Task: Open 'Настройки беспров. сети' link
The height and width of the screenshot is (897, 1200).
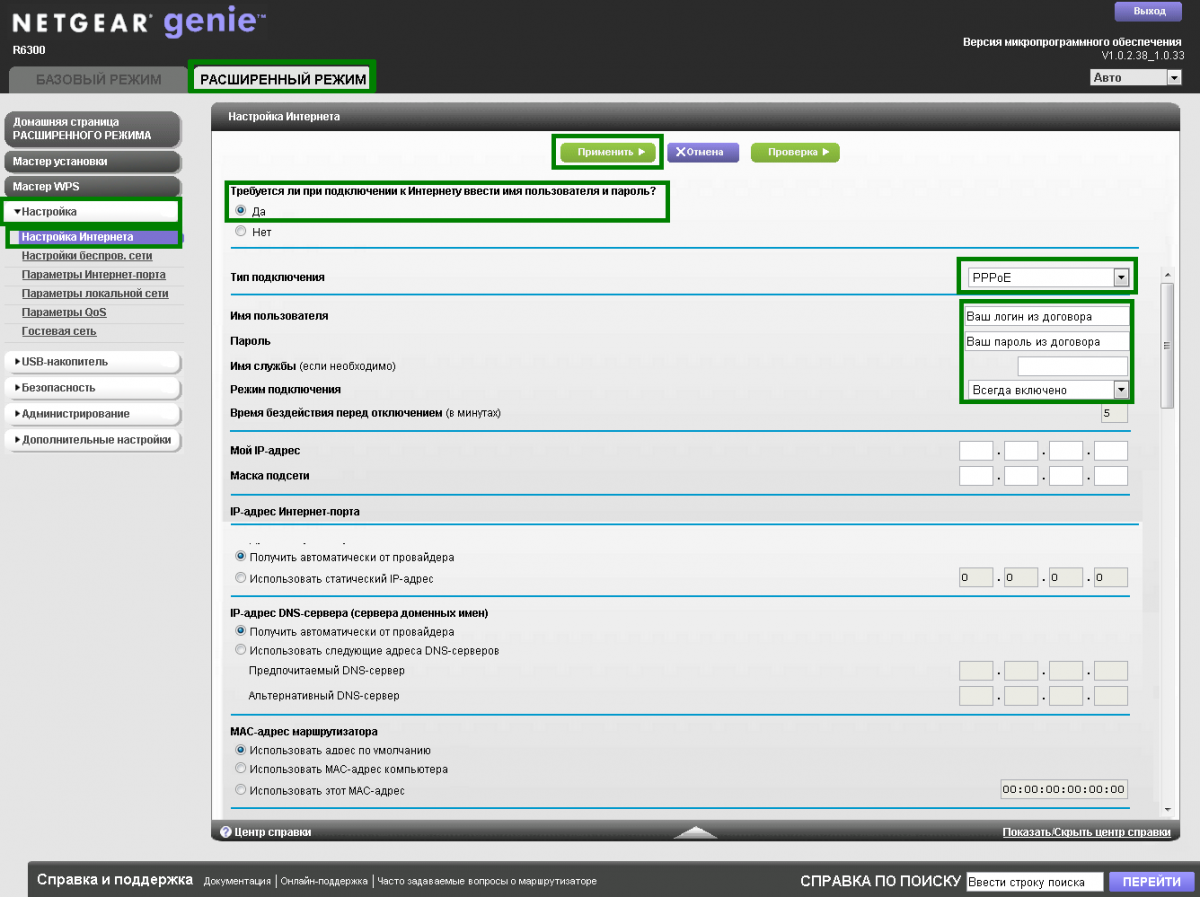Action: 87,256
